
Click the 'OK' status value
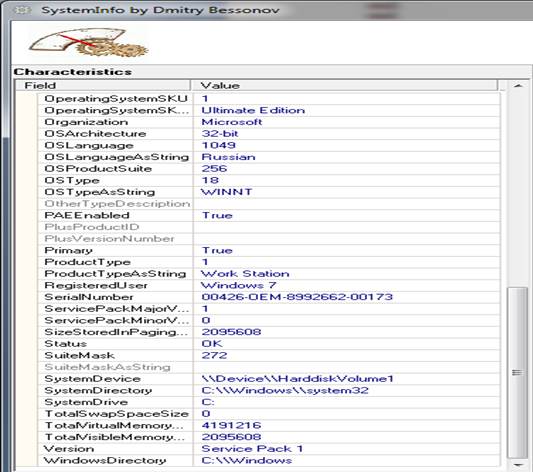coord(212,344)
